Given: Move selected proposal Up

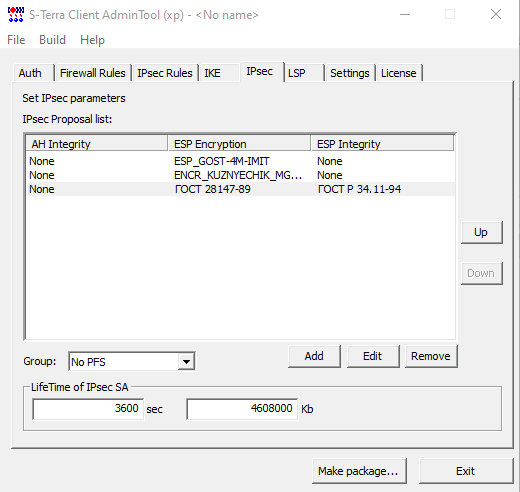Looking at the screenshot, I should [481, 232].
